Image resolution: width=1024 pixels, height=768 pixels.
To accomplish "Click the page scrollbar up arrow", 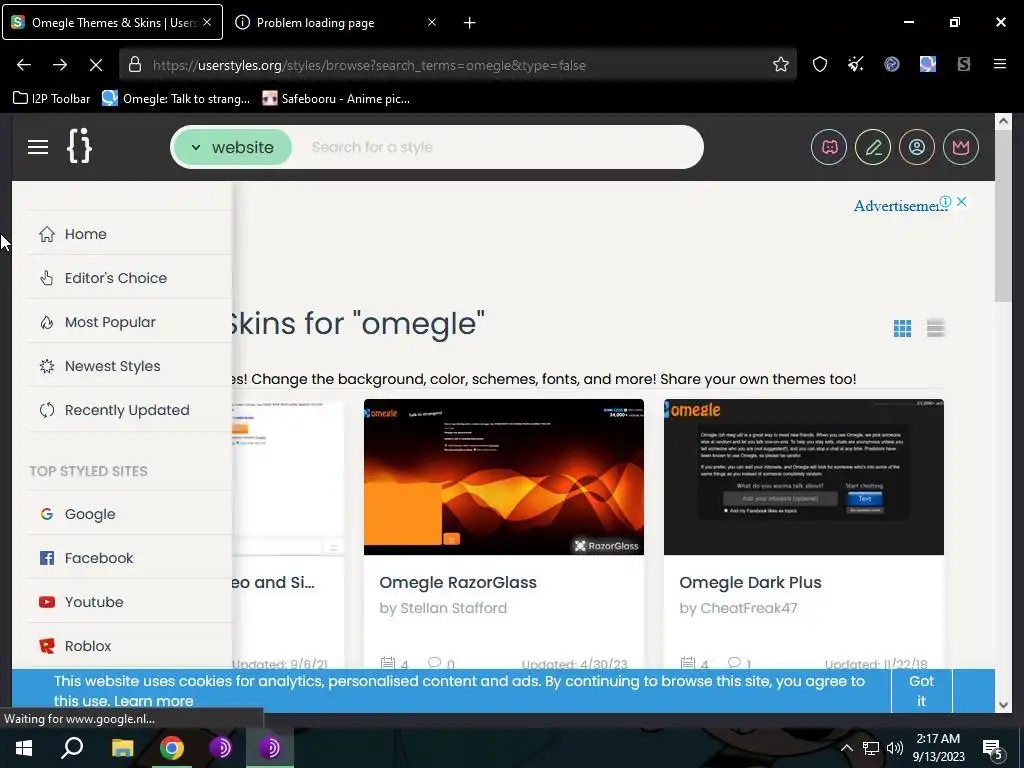I will (x=1003, y=121).
